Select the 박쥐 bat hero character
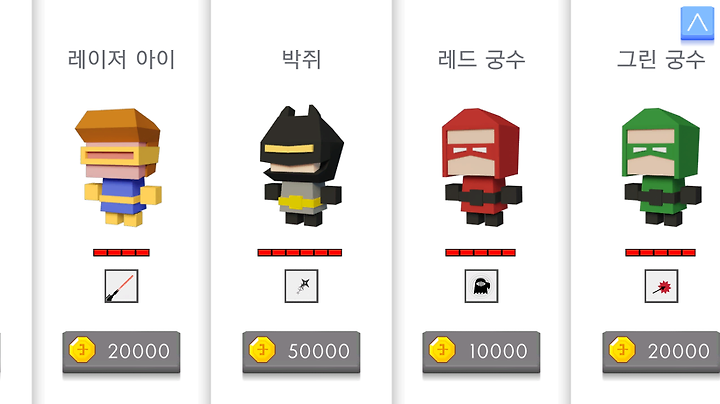 pos(302,166)
